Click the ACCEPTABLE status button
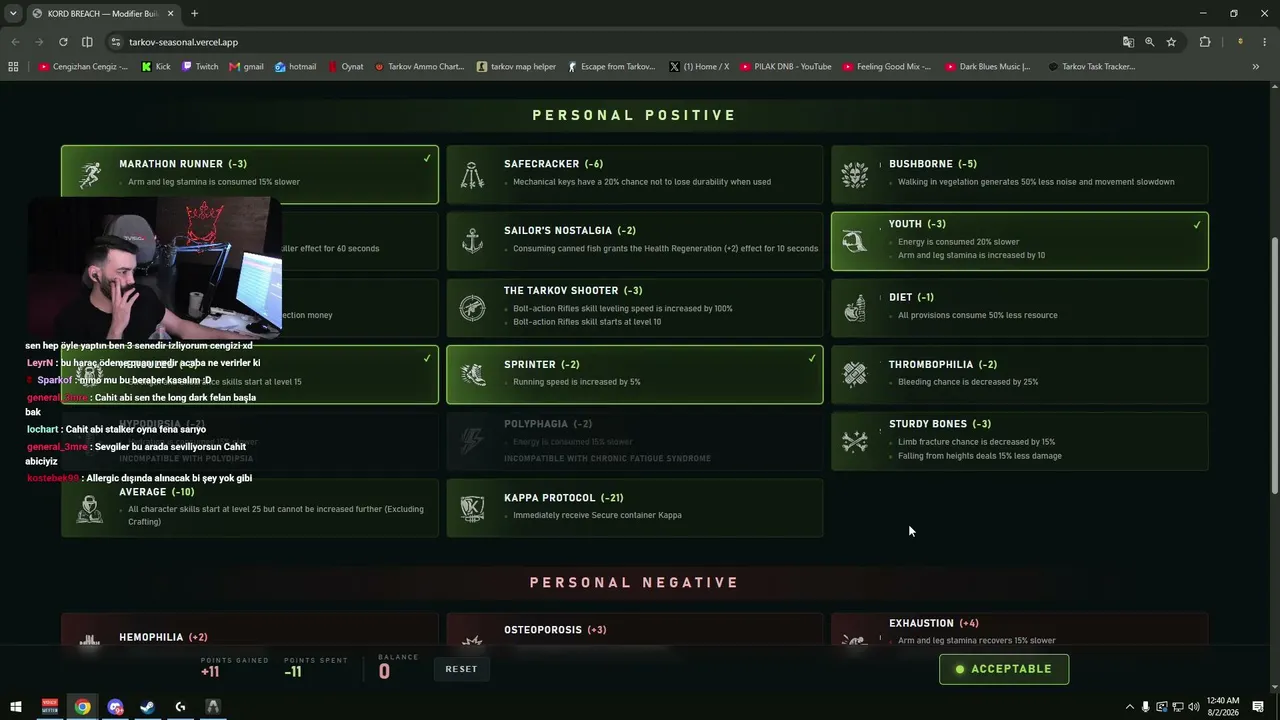 (1004, 669)
